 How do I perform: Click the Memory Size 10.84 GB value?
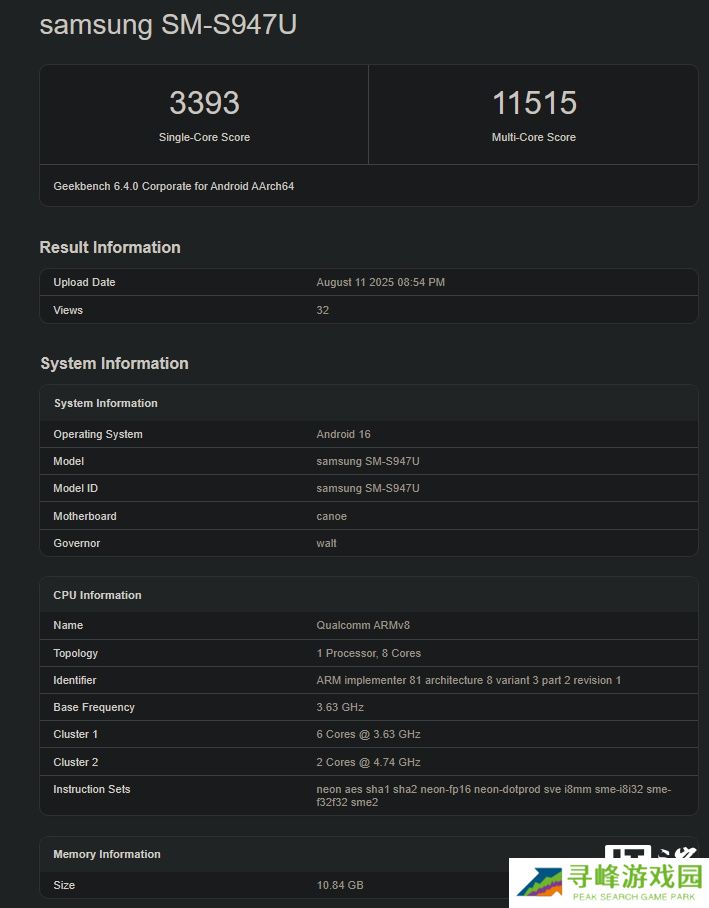pos(340,885)
